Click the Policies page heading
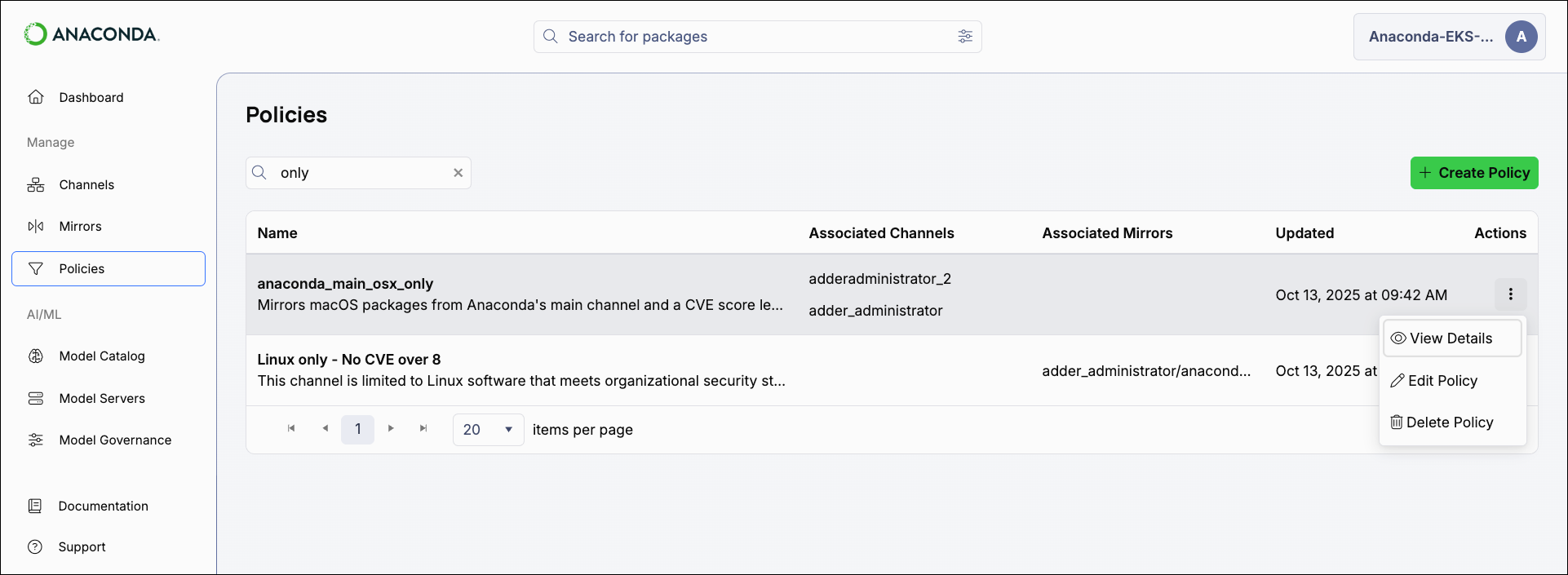1568x575 pixels. tap(286, 115)
